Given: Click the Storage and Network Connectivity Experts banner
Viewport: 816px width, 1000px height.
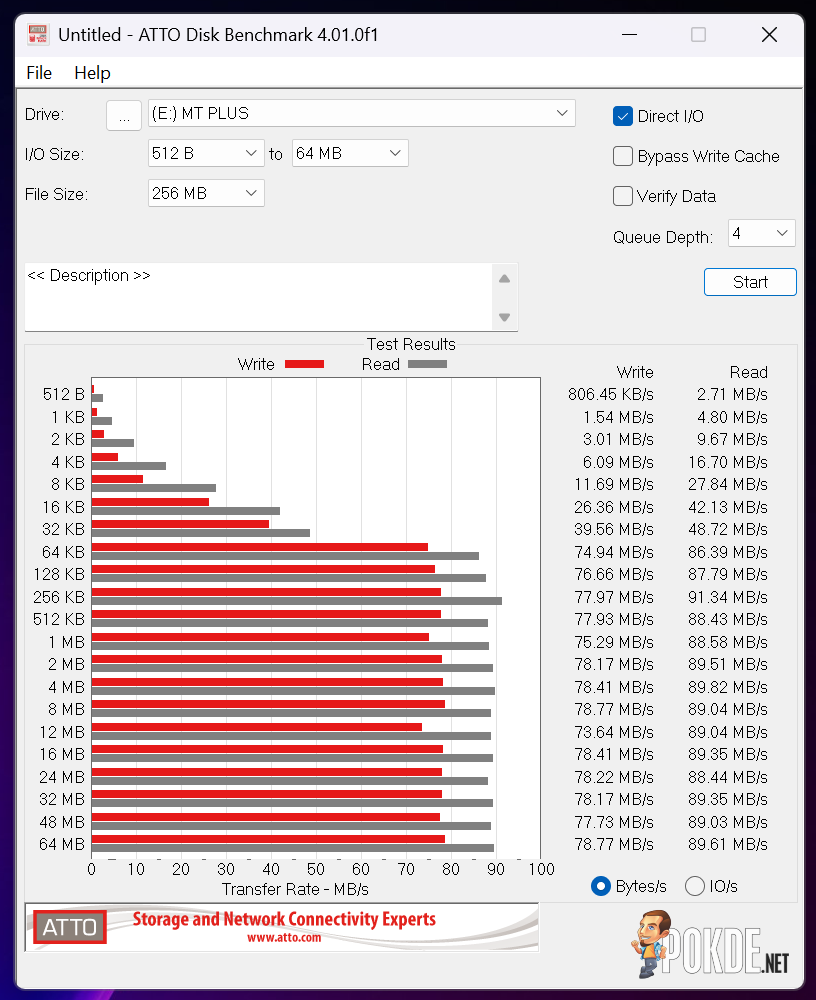Looking at the screenshot, I should (284, 919).
